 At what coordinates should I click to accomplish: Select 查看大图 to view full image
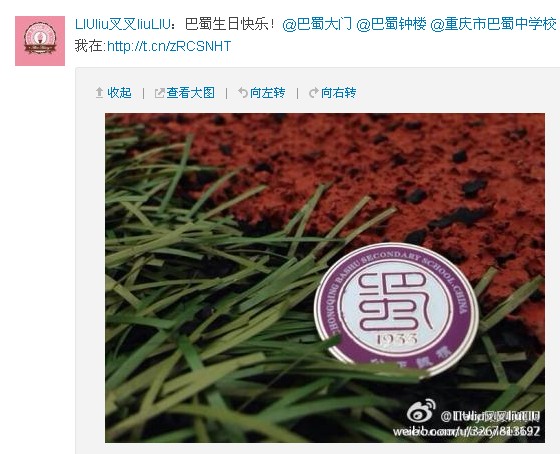[x=190, y=93]
